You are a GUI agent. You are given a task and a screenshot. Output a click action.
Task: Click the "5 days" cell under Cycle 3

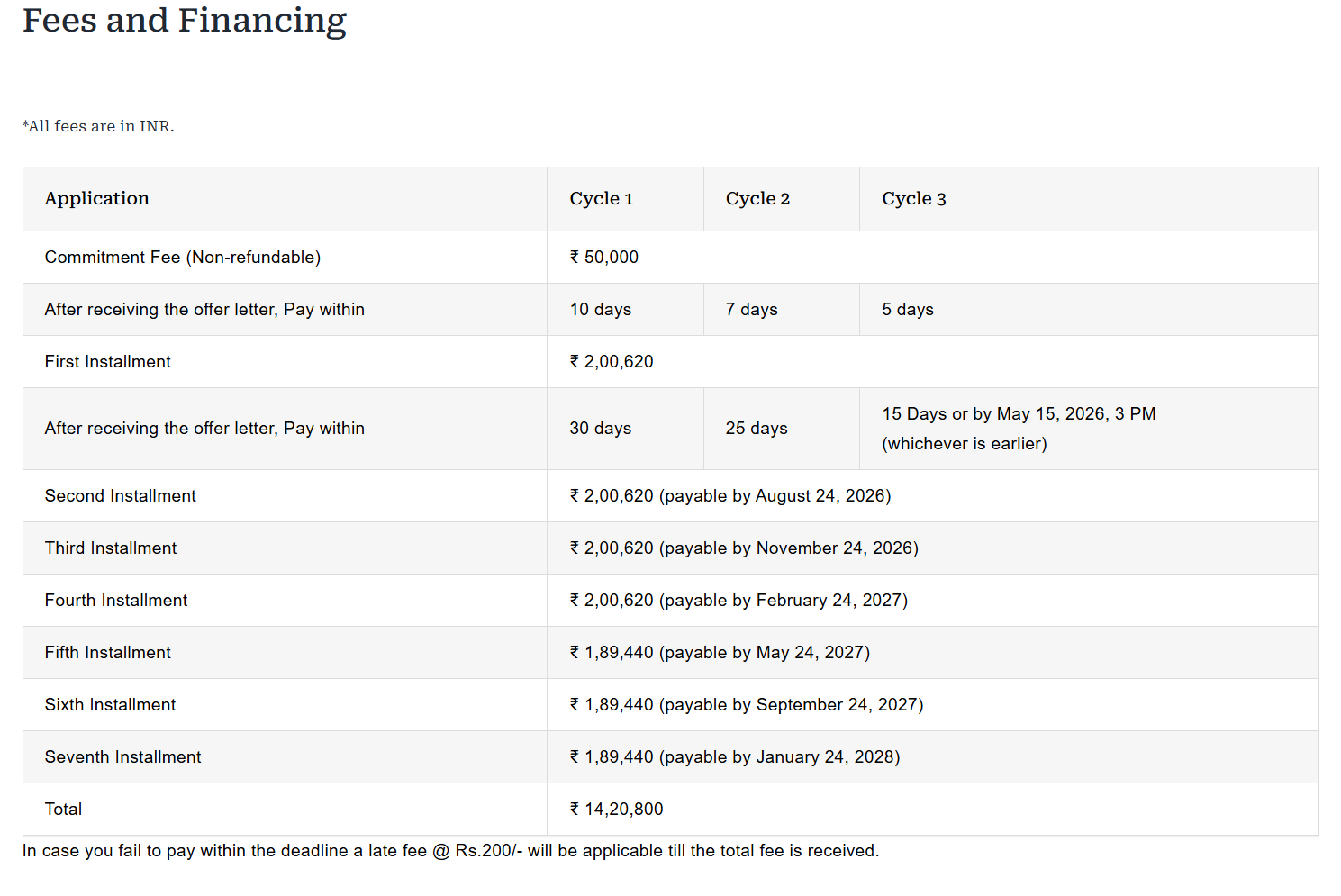tap(907, 310)
